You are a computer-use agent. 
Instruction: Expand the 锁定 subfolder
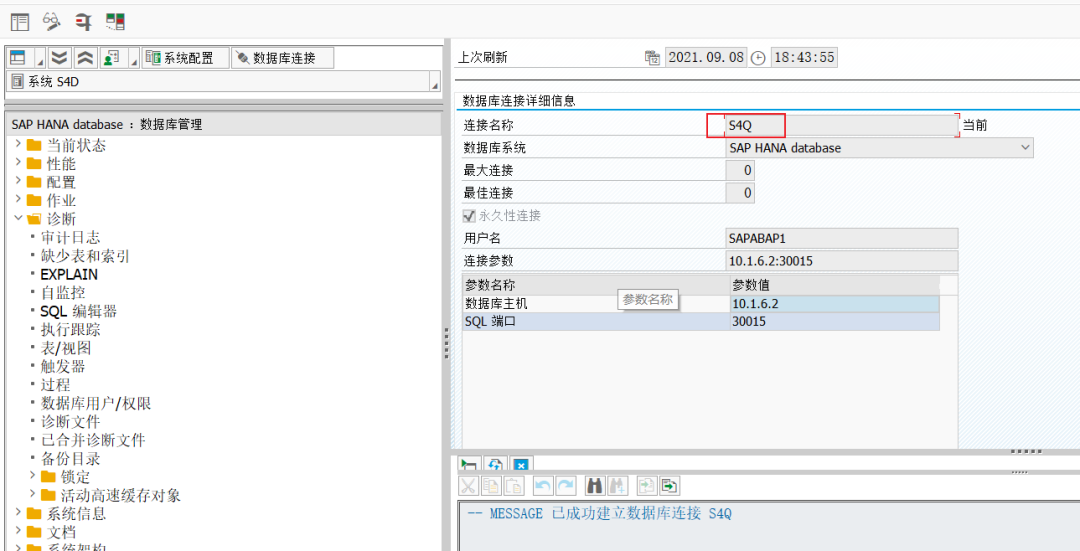[x=32, y=476]
